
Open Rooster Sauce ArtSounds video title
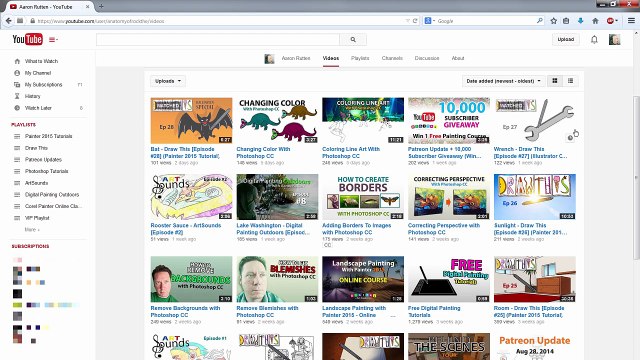click(x=186, y=229)
